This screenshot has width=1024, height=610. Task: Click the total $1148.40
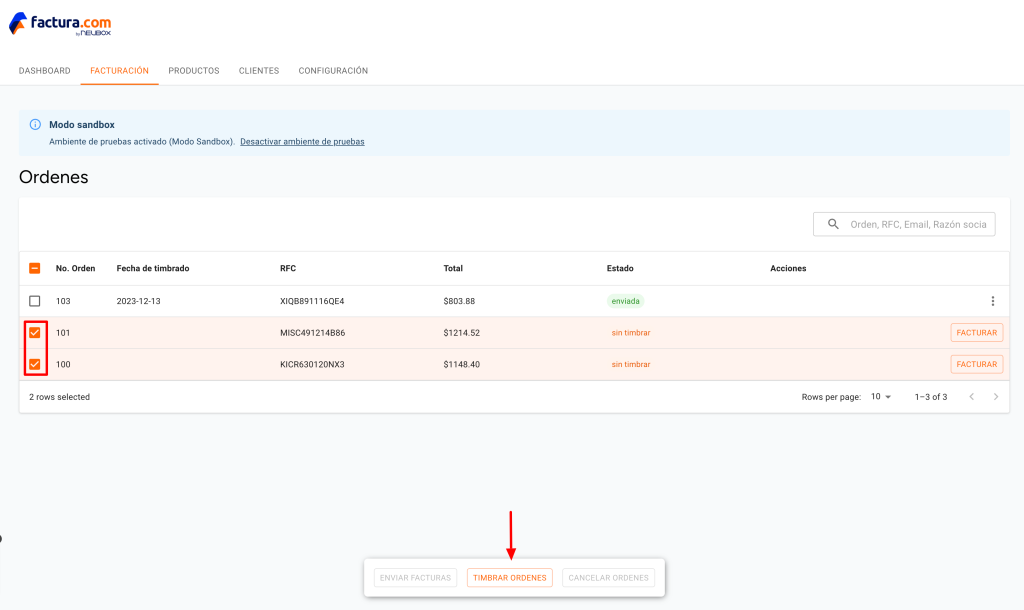click(x=462, y=364)
